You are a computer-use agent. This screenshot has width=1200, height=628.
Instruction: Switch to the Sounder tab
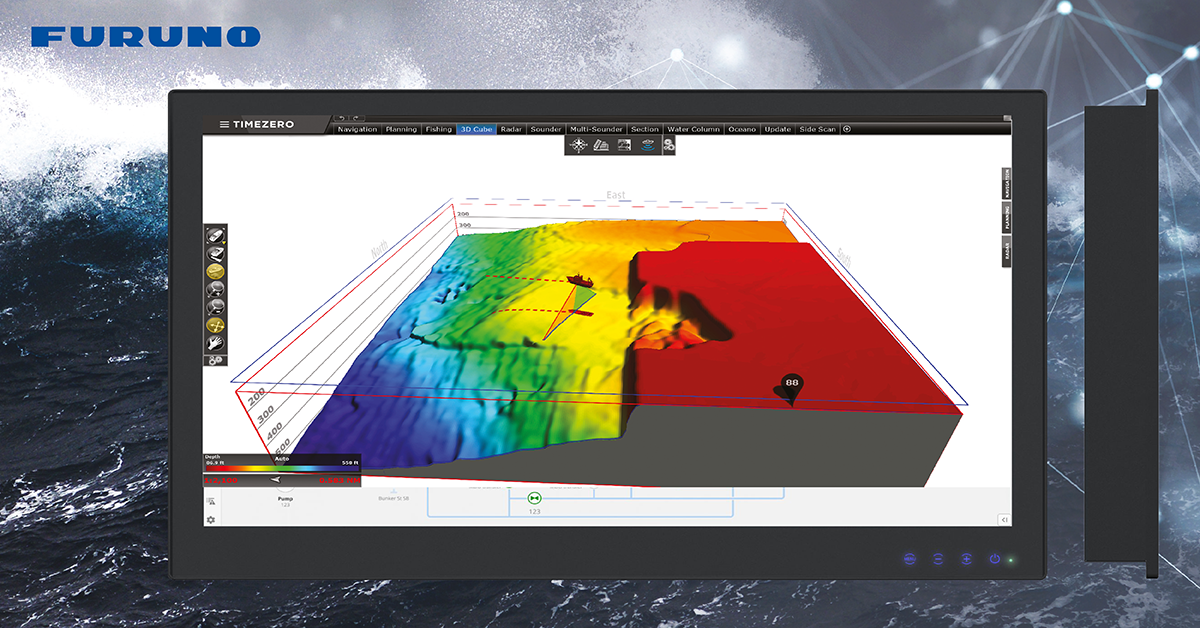pos(546,129)
